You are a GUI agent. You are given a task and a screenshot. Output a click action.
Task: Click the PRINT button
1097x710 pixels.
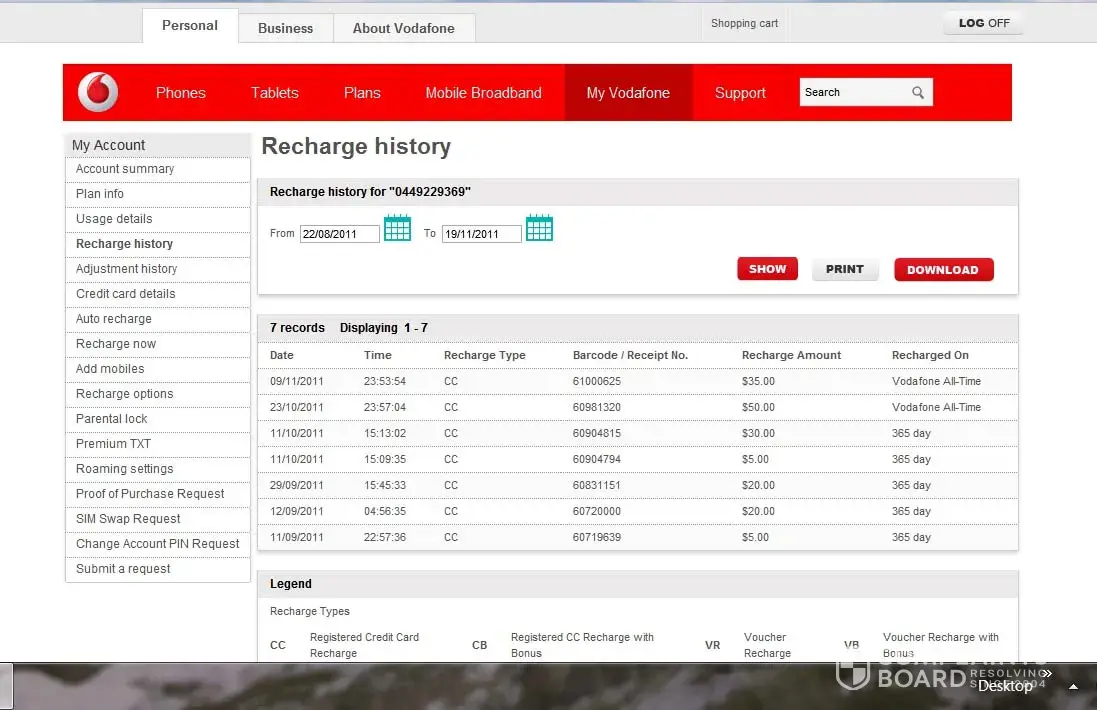(844, 269)
